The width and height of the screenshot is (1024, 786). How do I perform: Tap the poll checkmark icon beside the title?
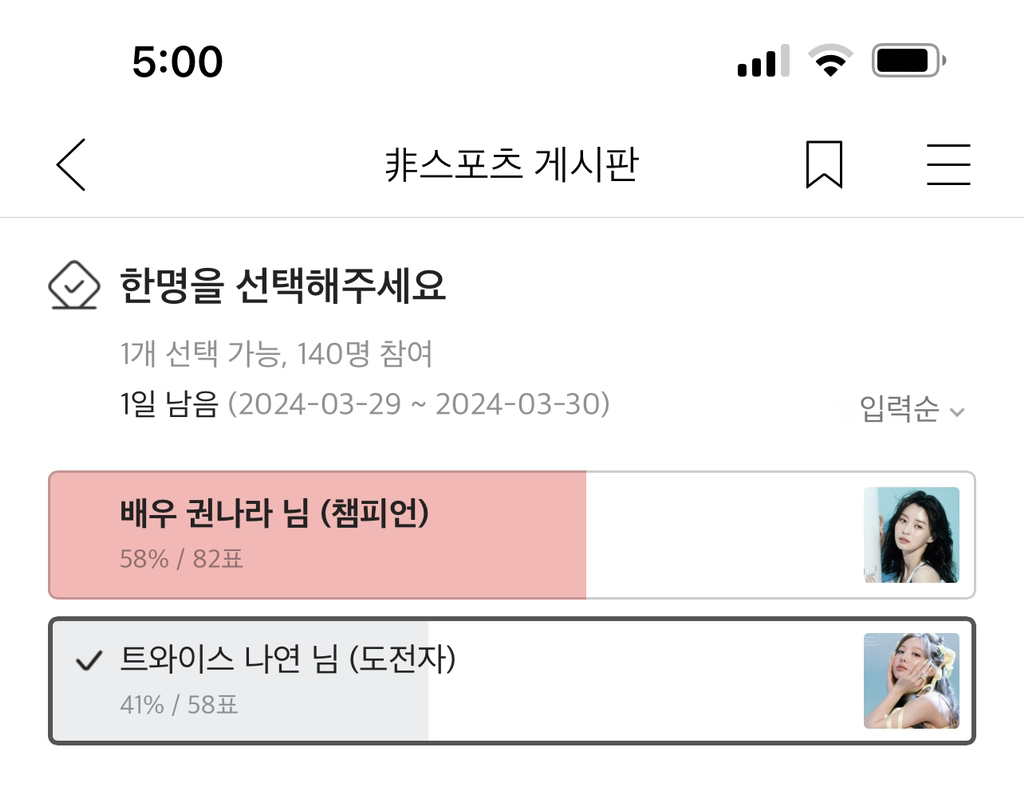(x=74, y=287)
